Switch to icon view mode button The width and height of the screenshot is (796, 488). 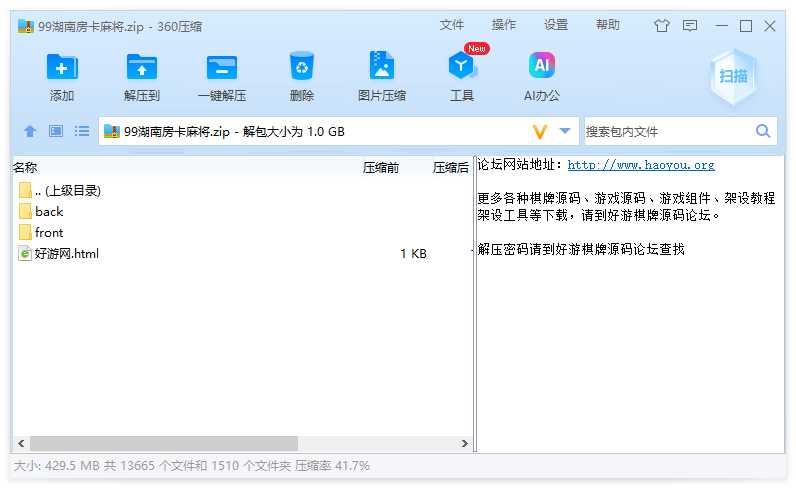point(56,131)
